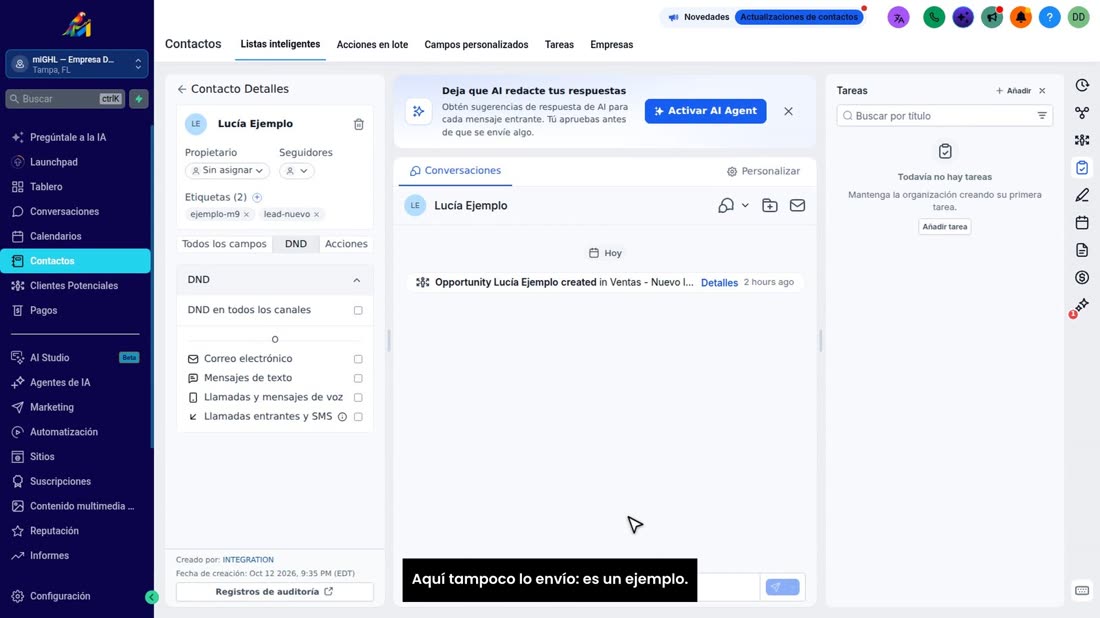The width and height of the screenshot is (1100, 618).
Task: Click the Buscar por título field
Action: [x=944, y=116]
